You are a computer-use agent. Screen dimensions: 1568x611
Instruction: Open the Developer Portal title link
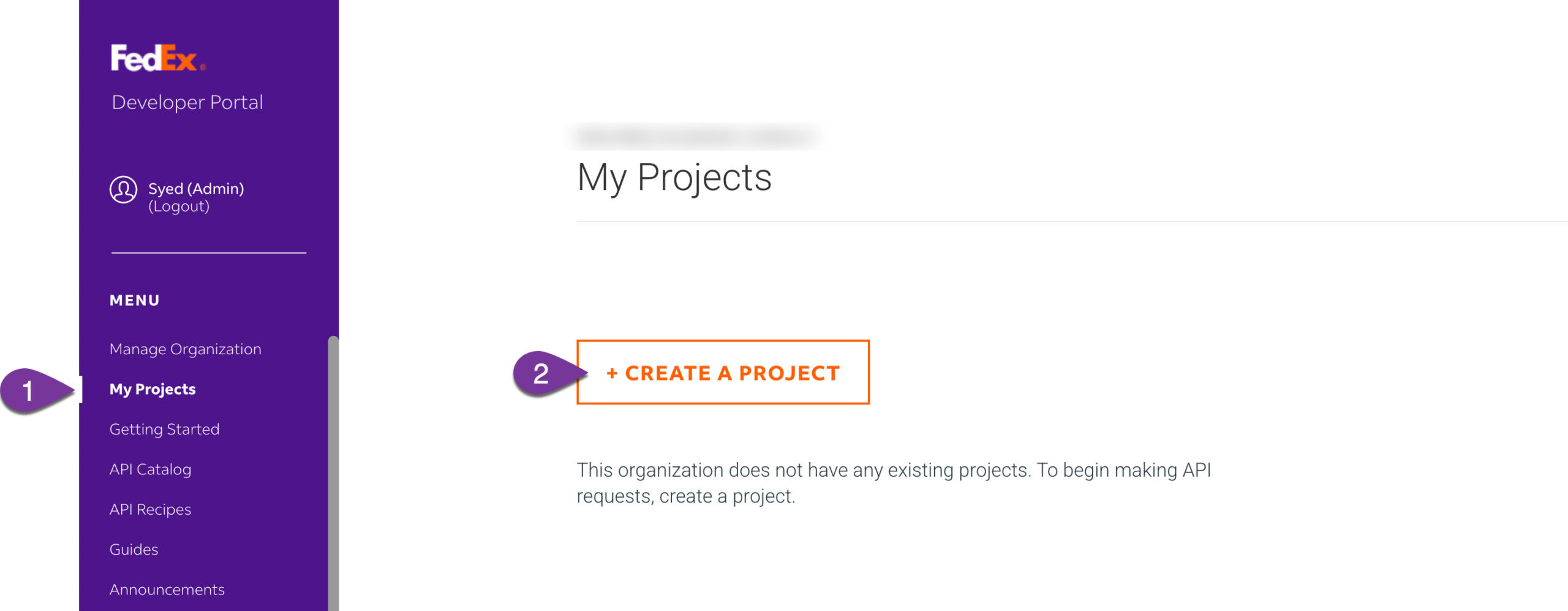[x=187, y=102]
